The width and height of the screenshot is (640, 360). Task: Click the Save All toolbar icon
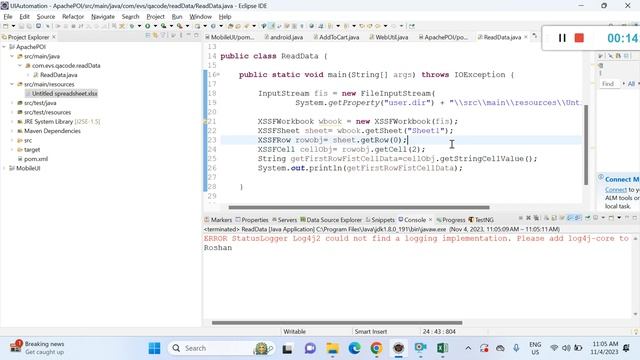[29, 26]
